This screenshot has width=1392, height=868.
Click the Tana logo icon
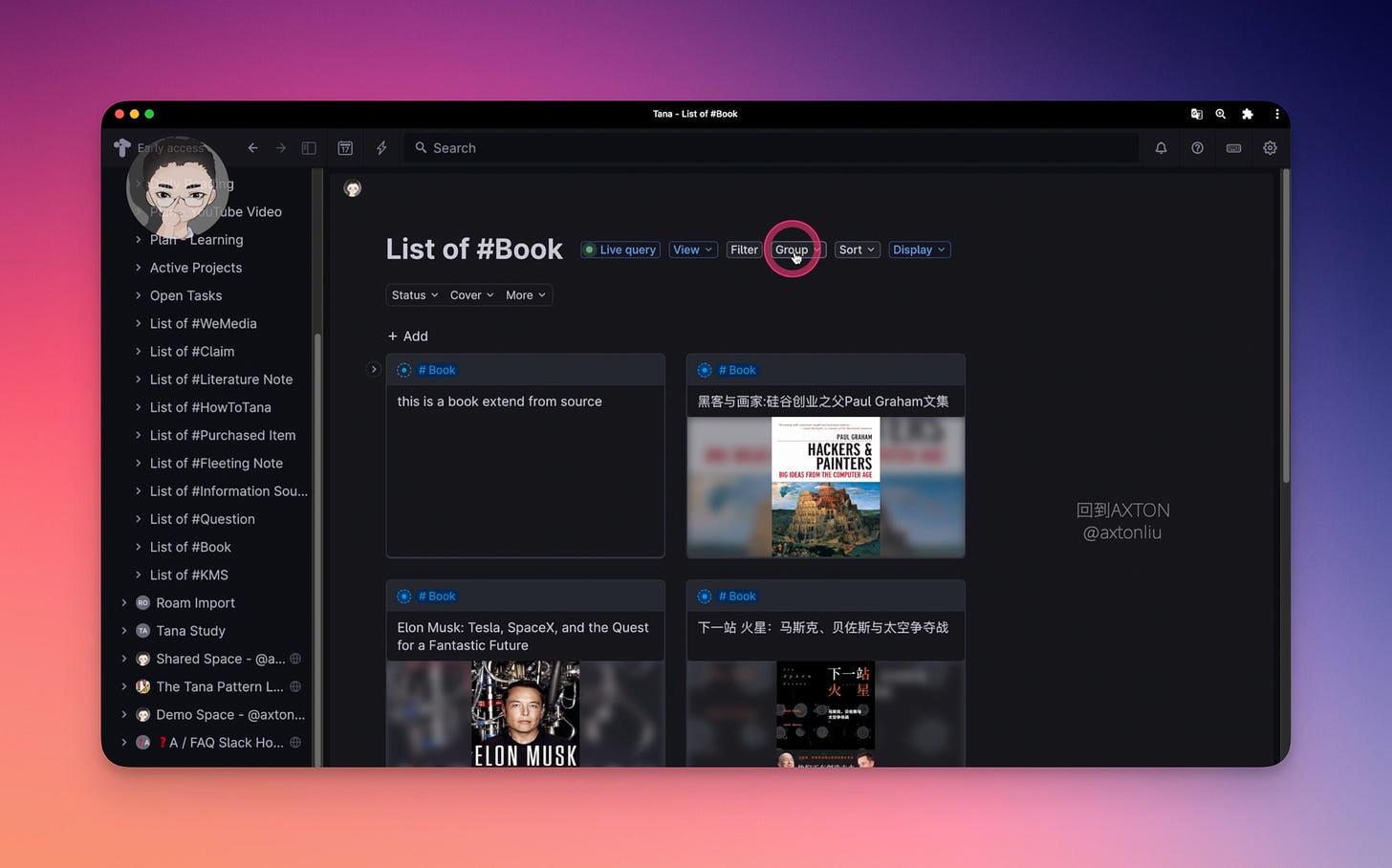pos(122,147)
